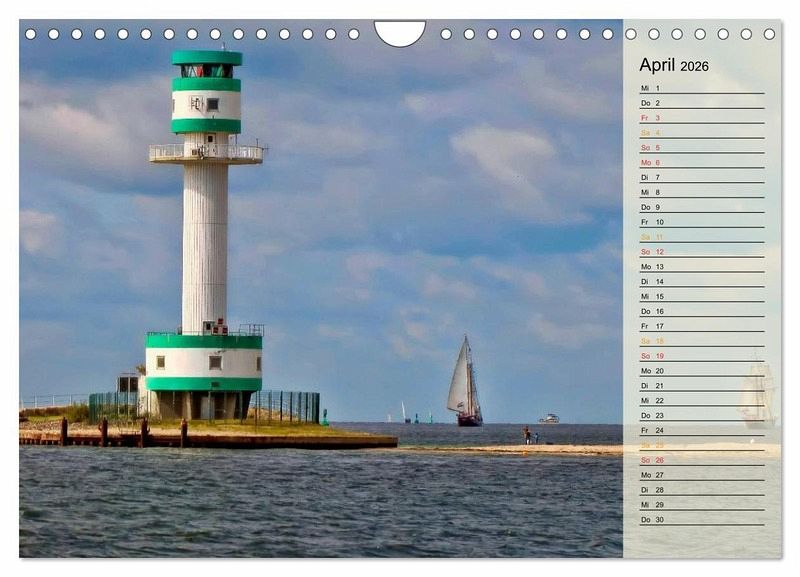Choose the So 12 date row
Viewport: 800px width, 577px height.
point(700,252)
